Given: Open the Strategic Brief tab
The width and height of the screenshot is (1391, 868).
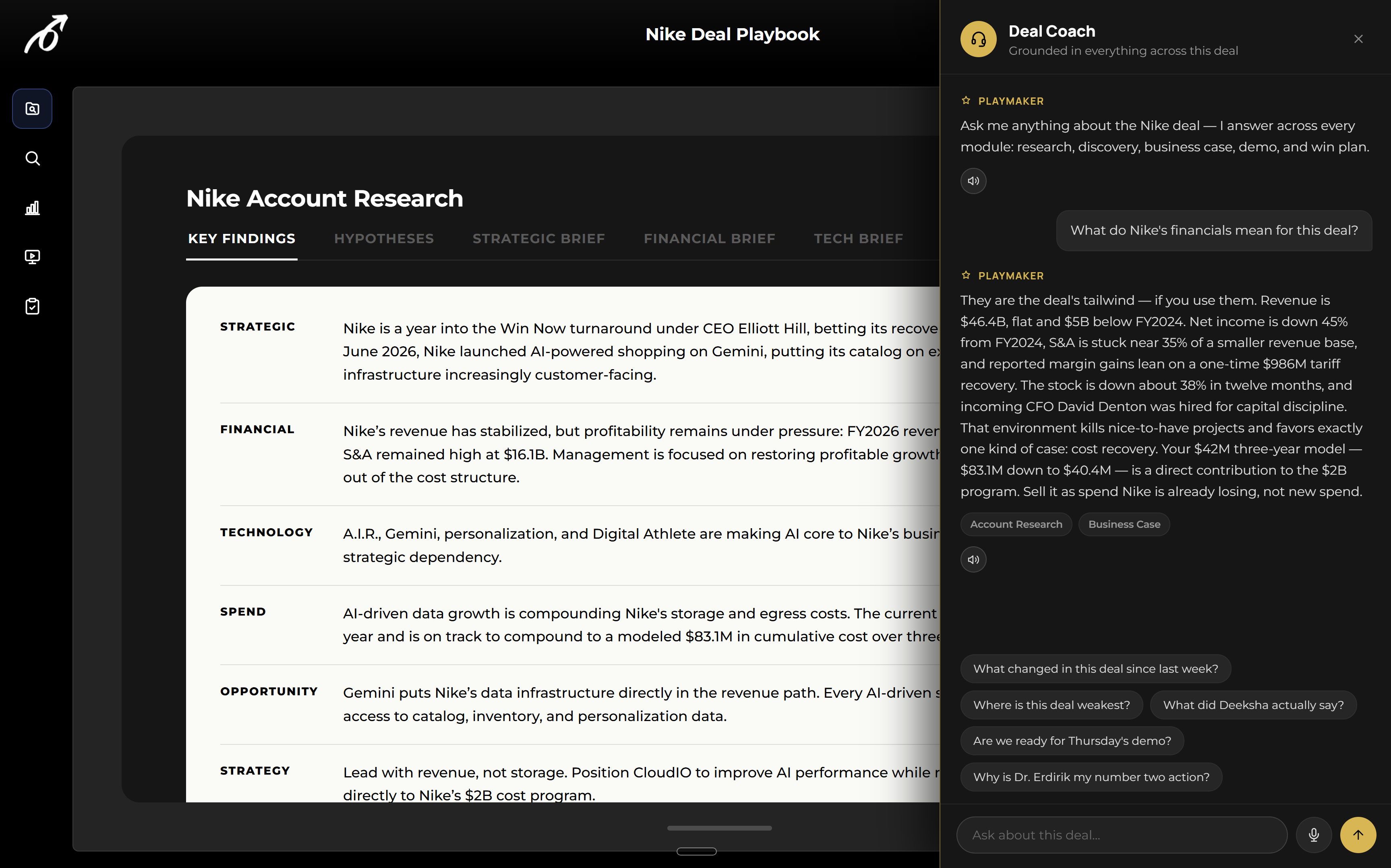Looking at the screenshot, I should [538, 239].
